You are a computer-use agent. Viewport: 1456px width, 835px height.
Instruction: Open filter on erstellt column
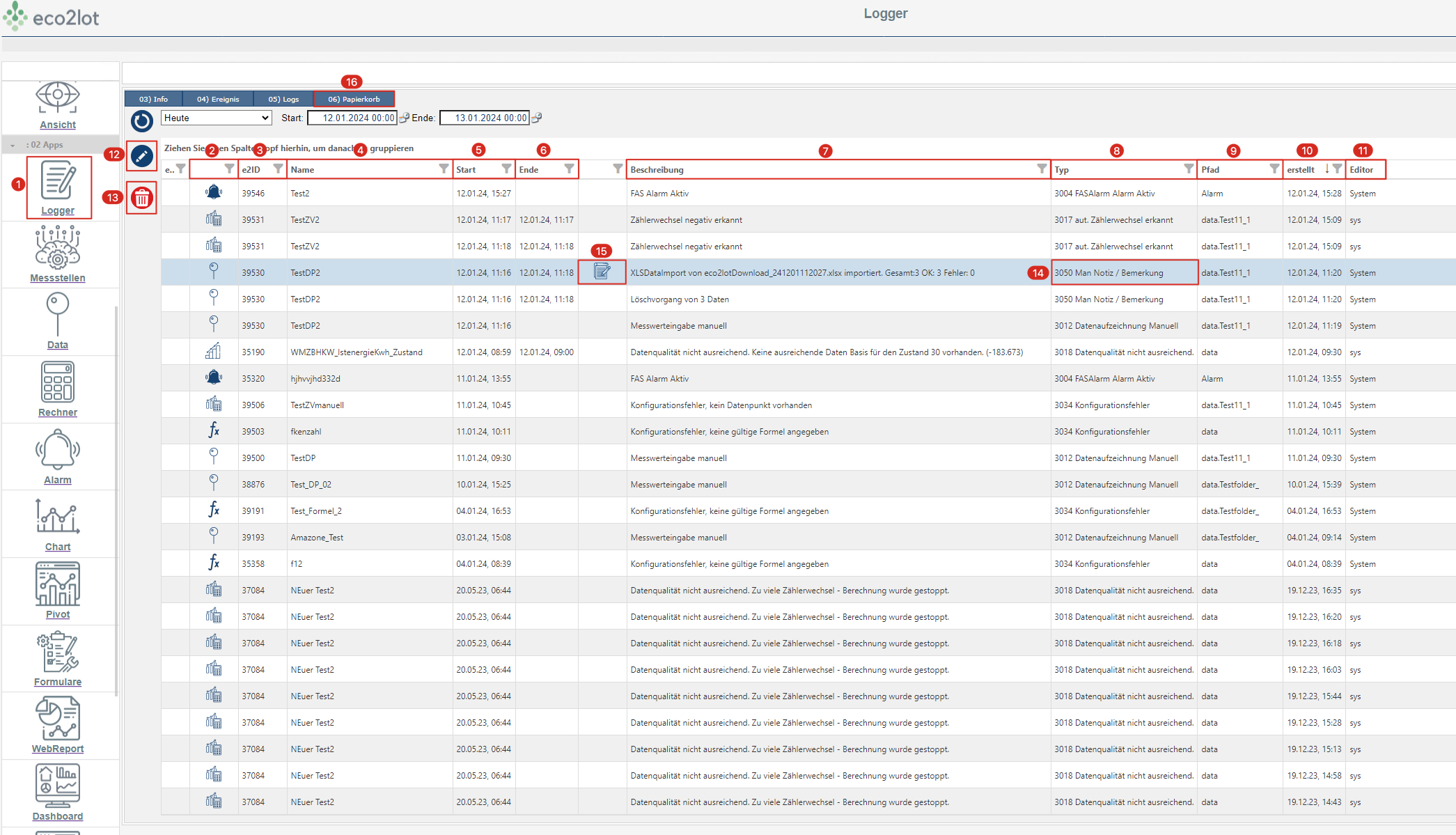pyautogui.click(x=1337, y=169)
